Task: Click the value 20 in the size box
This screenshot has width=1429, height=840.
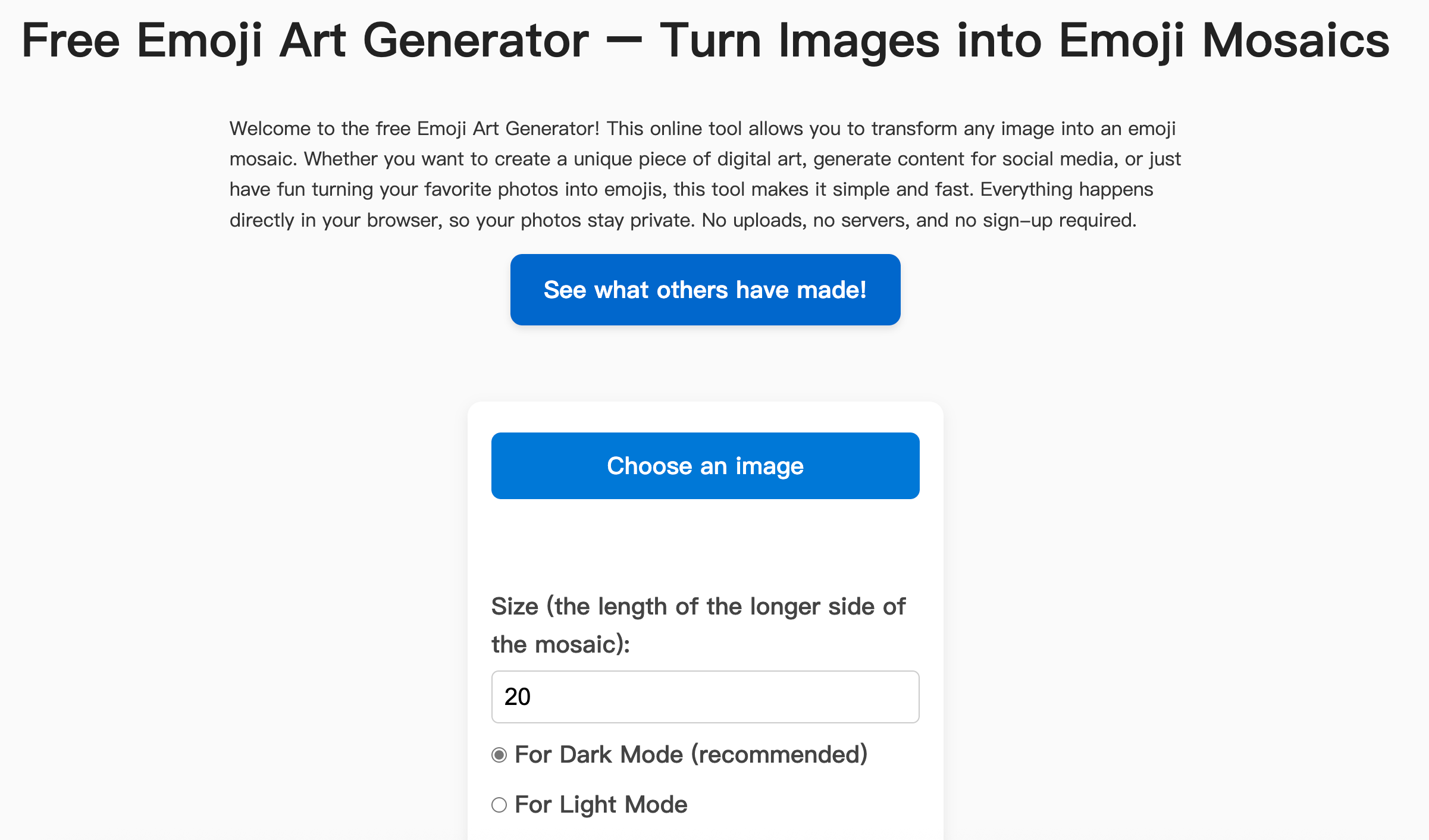Action: click(x=518, y=697)
